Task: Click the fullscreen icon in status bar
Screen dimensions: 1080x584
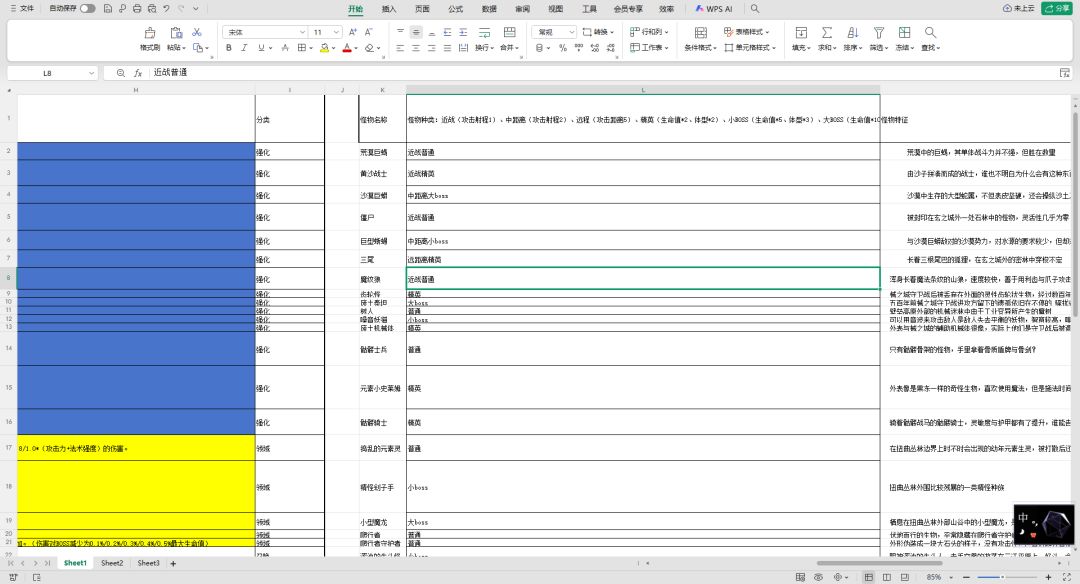Action: pos(1068,576)
